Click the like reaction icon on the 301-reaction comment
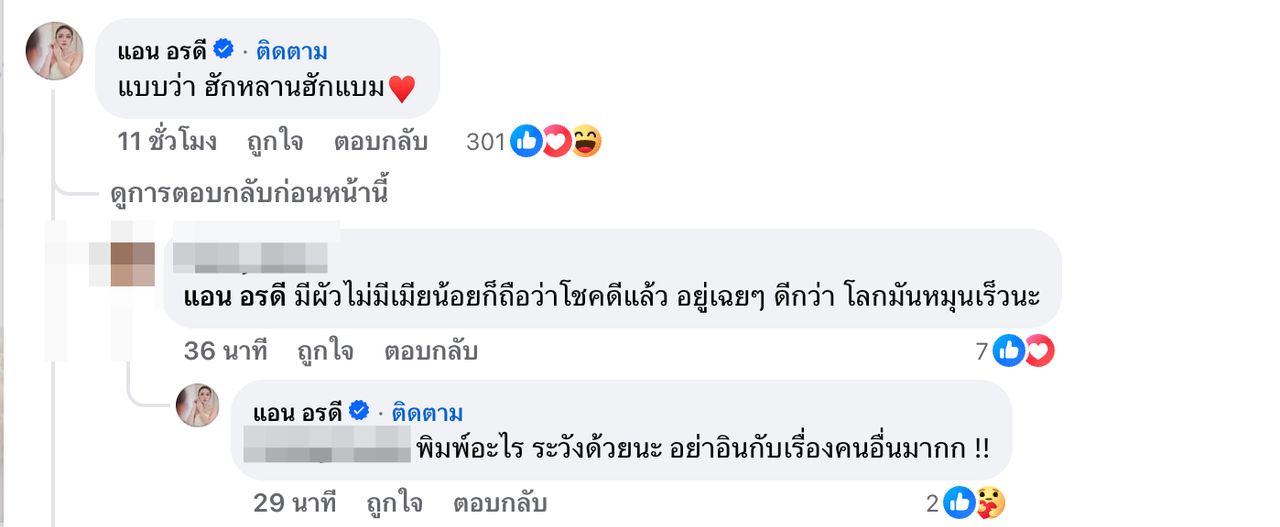 [526, 143]
